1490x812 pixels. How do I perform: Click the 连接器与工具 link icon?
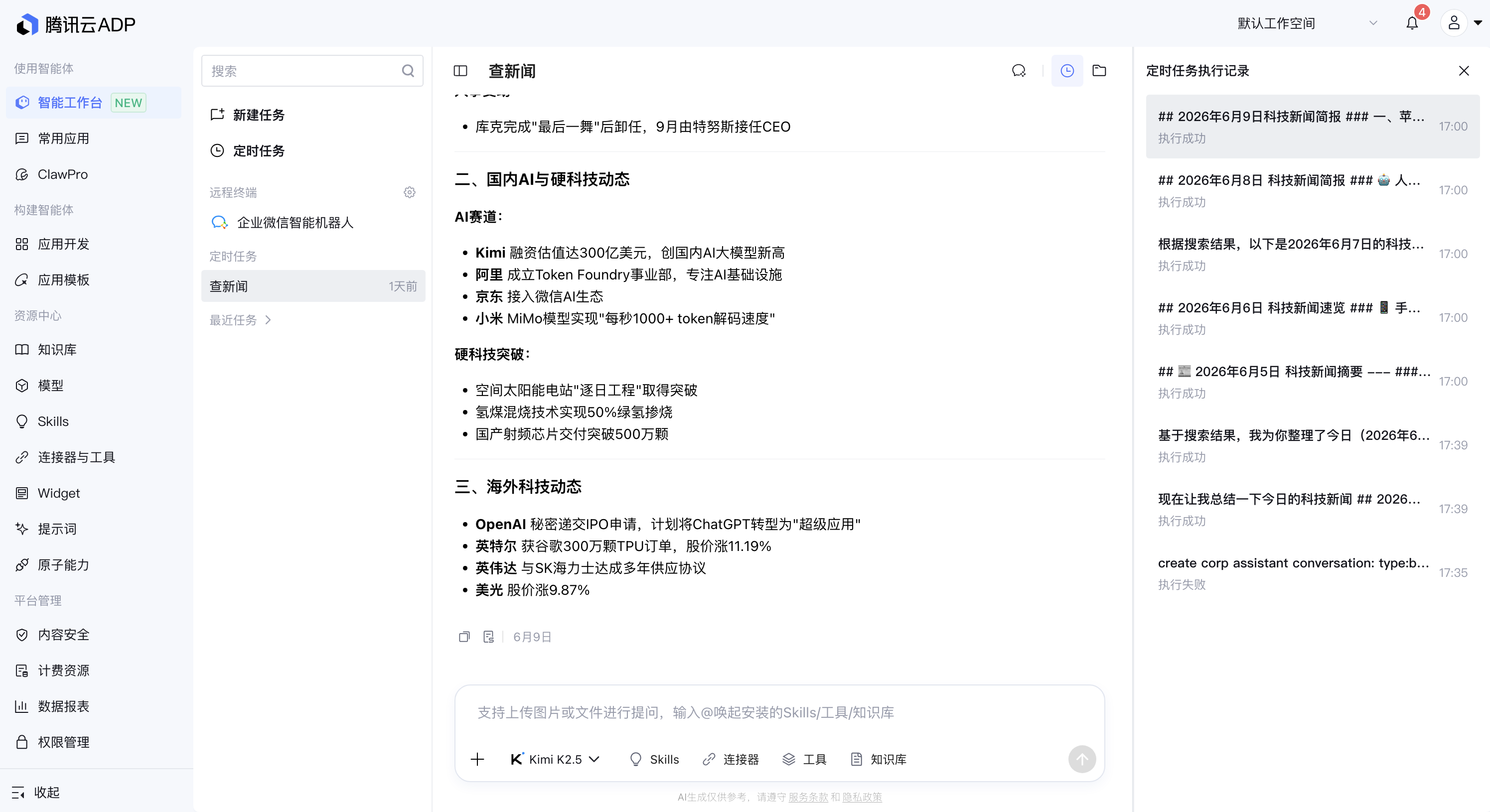click(x=22, y=457)
